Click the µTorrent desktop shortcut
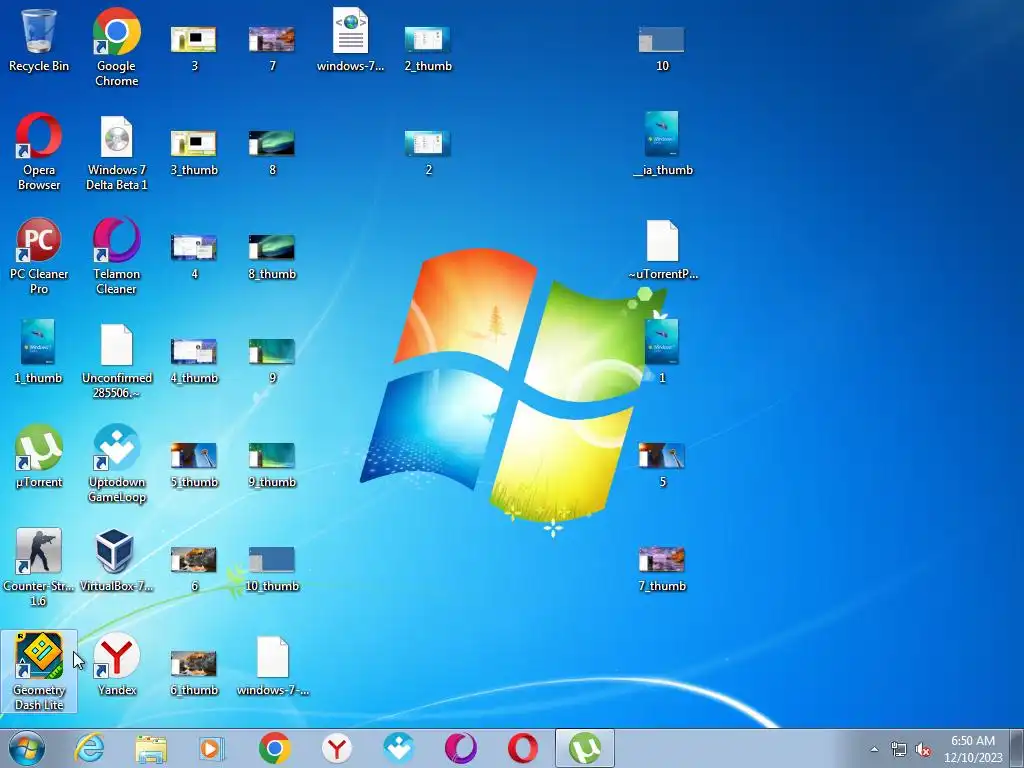 click(x=39, y=456)
